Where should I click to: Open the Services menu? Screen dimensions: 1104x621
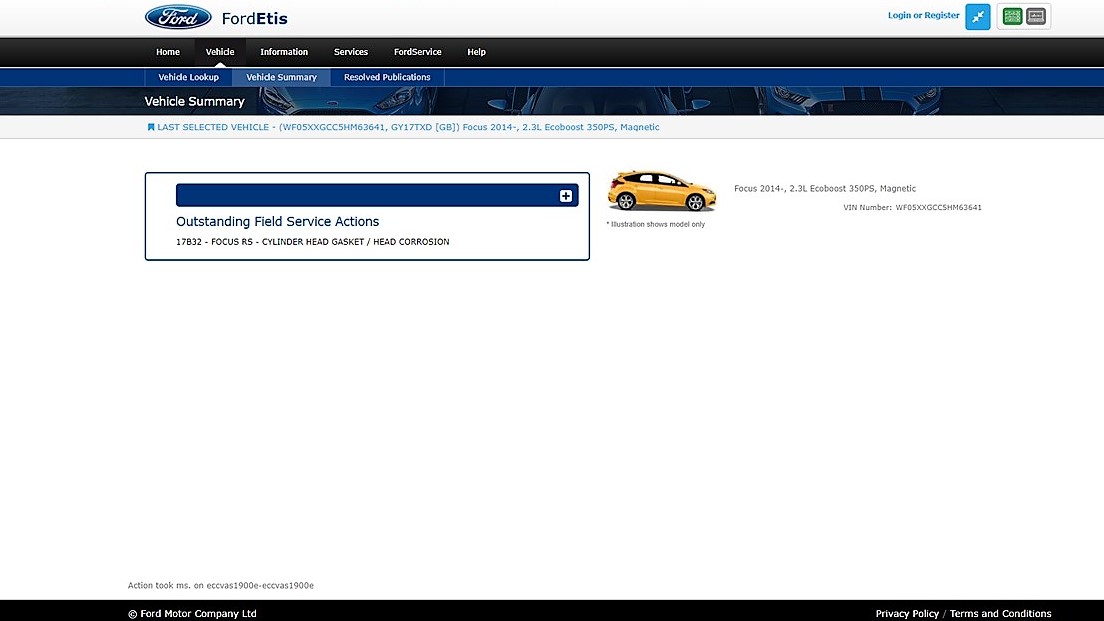pyautogui.click(x=351, y=52)
